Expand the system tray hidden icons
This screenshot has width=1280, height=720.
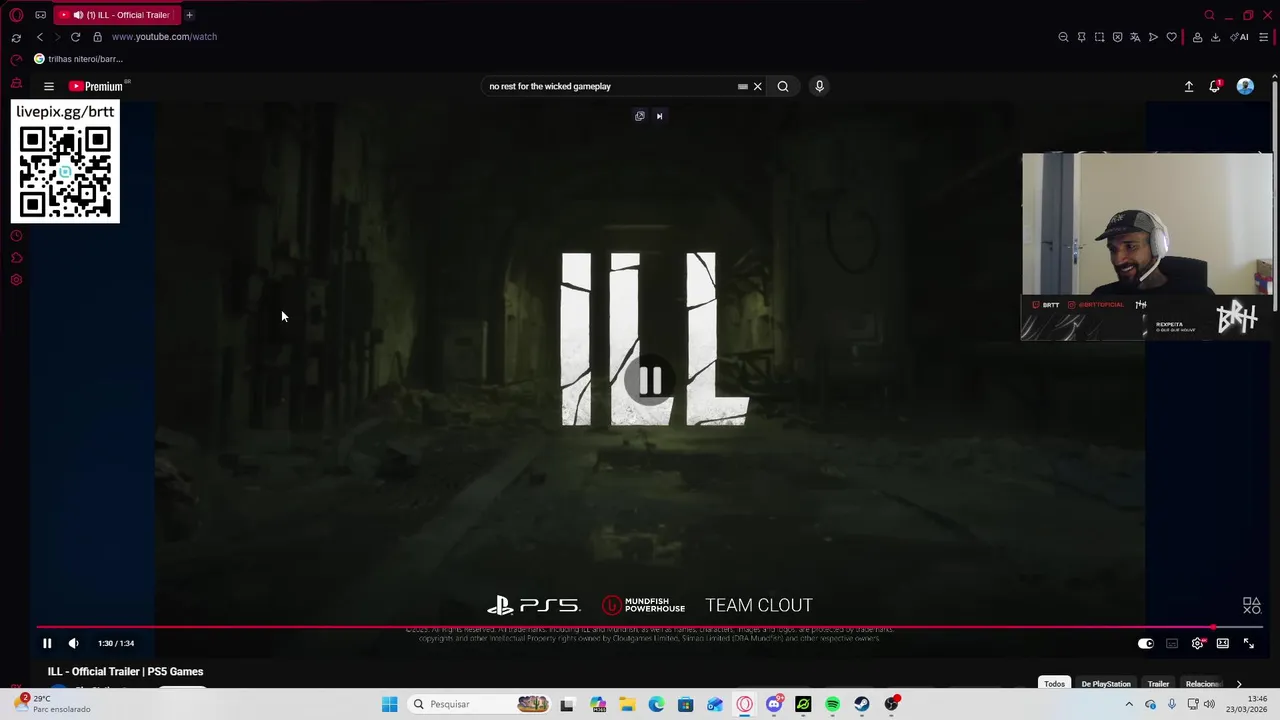[x=1129, y=704]
